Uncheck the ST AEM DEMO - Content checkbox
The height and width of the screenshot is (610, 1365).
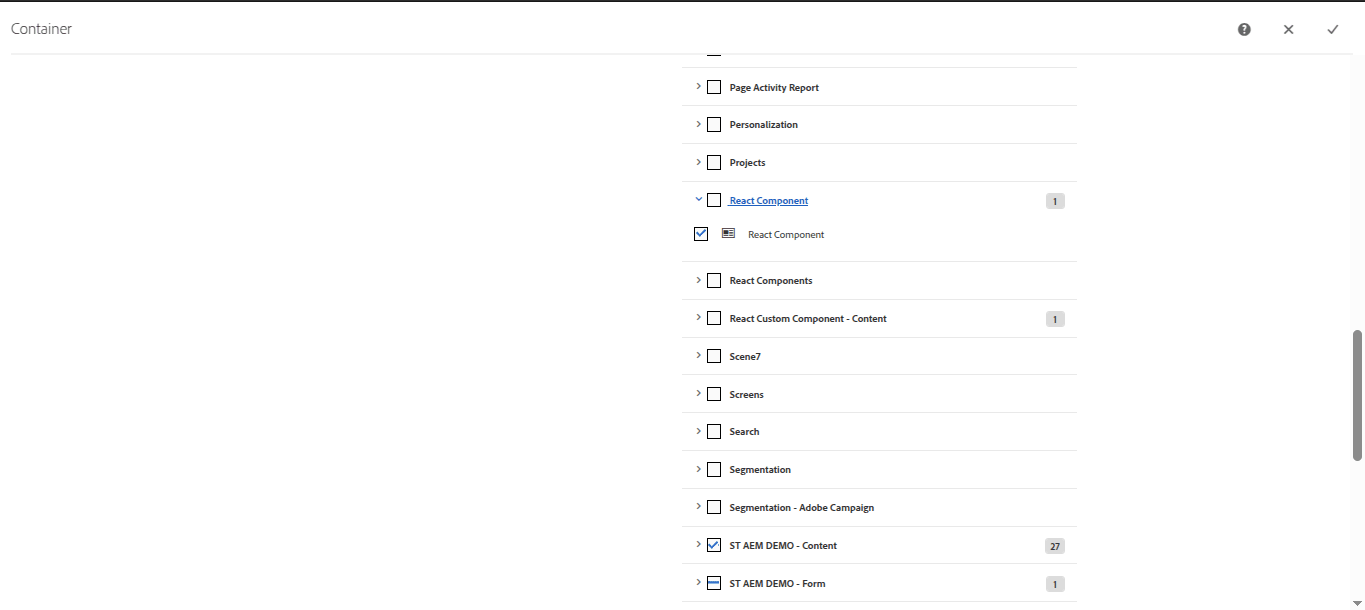[x=714, y=545]
